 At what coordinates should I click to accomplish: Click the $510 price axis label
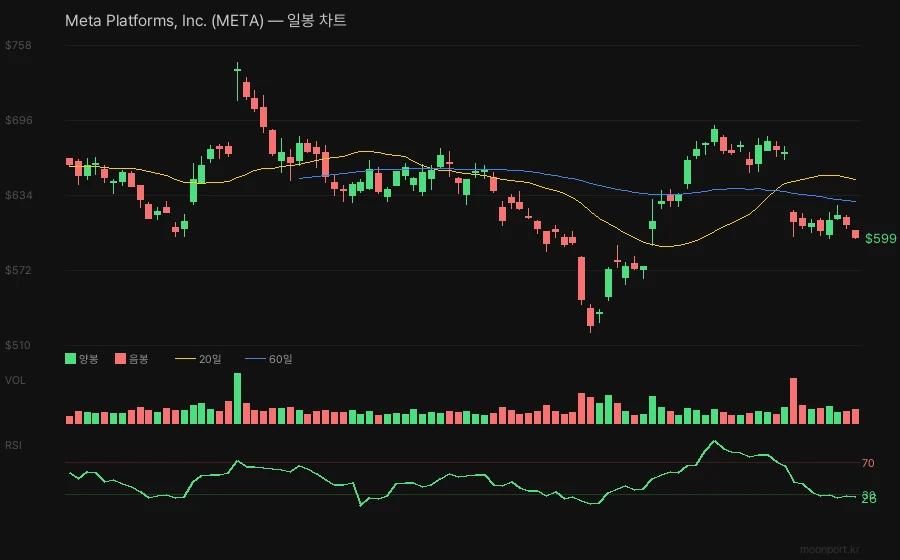pos(18,345)
